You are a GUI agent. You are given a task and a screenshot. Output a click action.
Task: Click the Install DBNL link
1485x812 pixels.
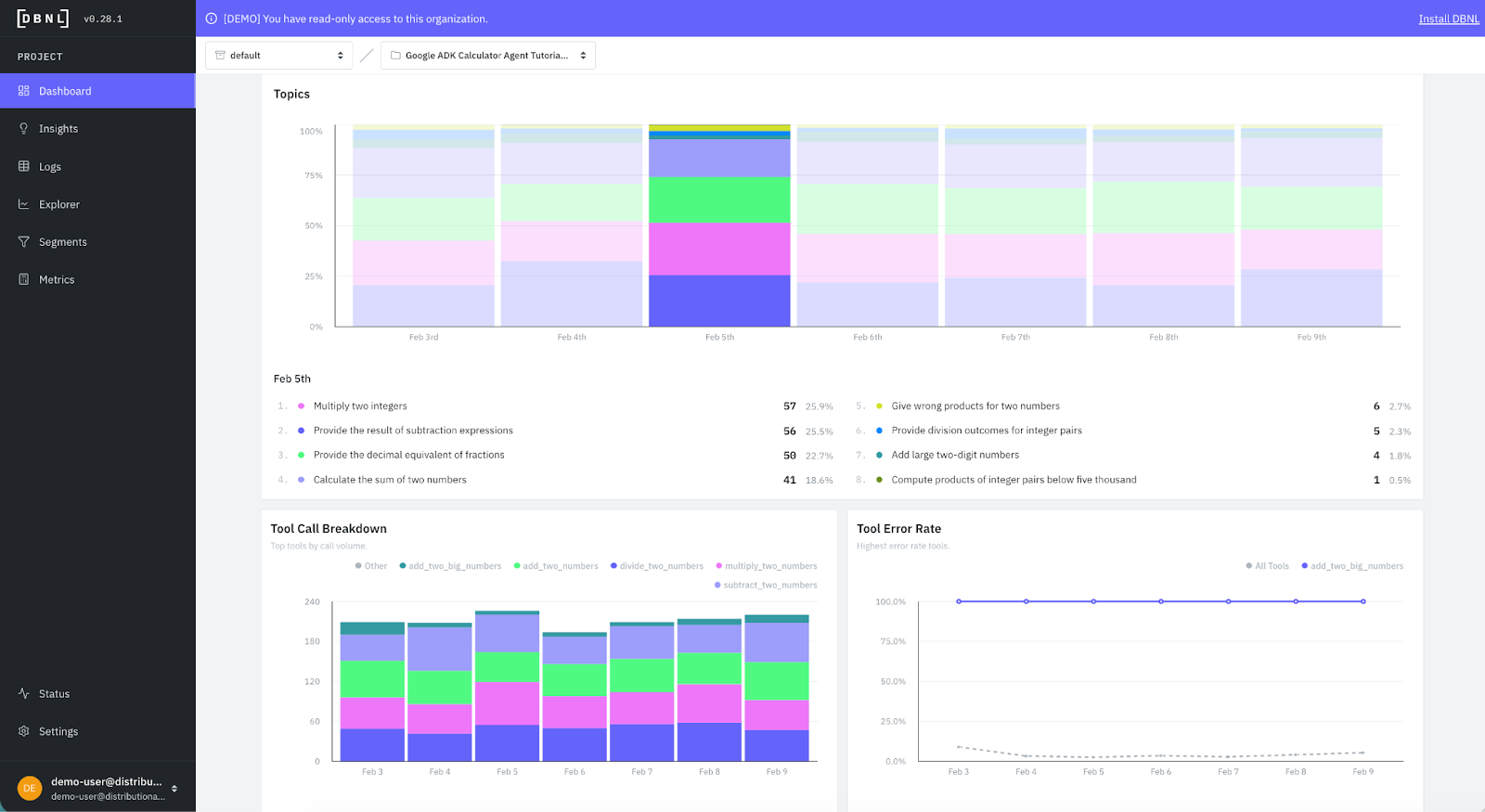pos(1449,19)
